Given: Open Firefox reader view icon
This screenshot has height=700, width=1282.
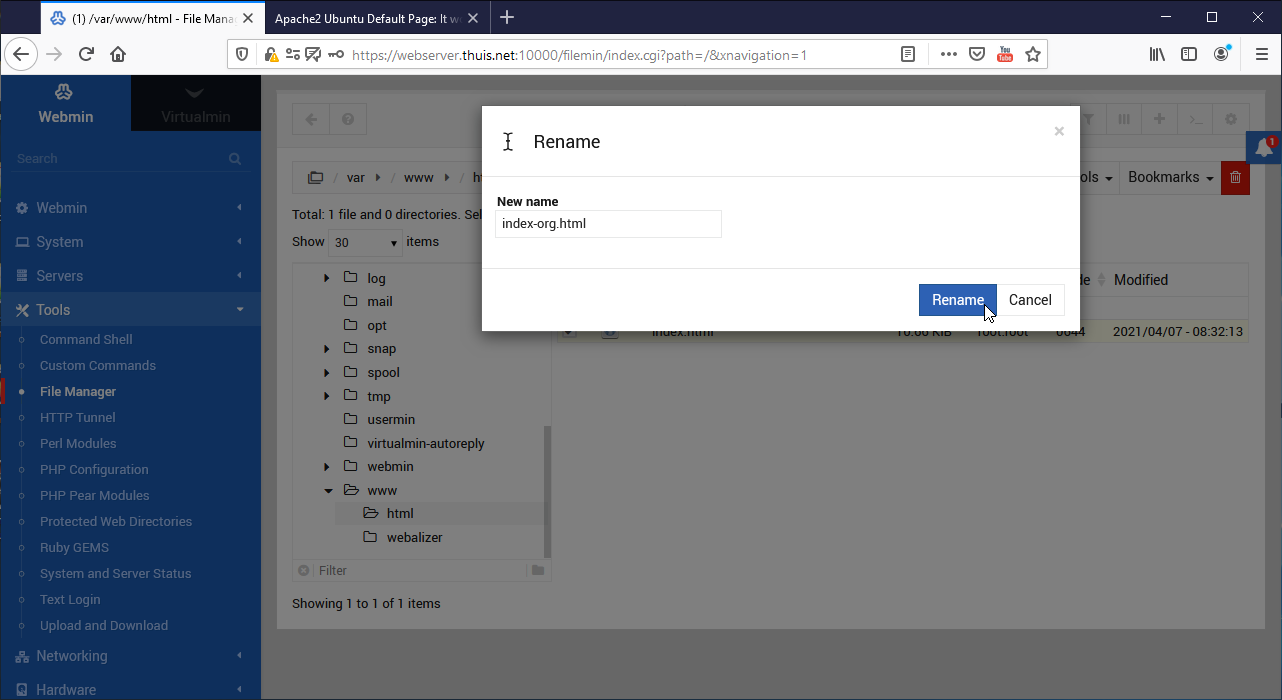Looking at the screenshot, I should [x=908, y=55].
